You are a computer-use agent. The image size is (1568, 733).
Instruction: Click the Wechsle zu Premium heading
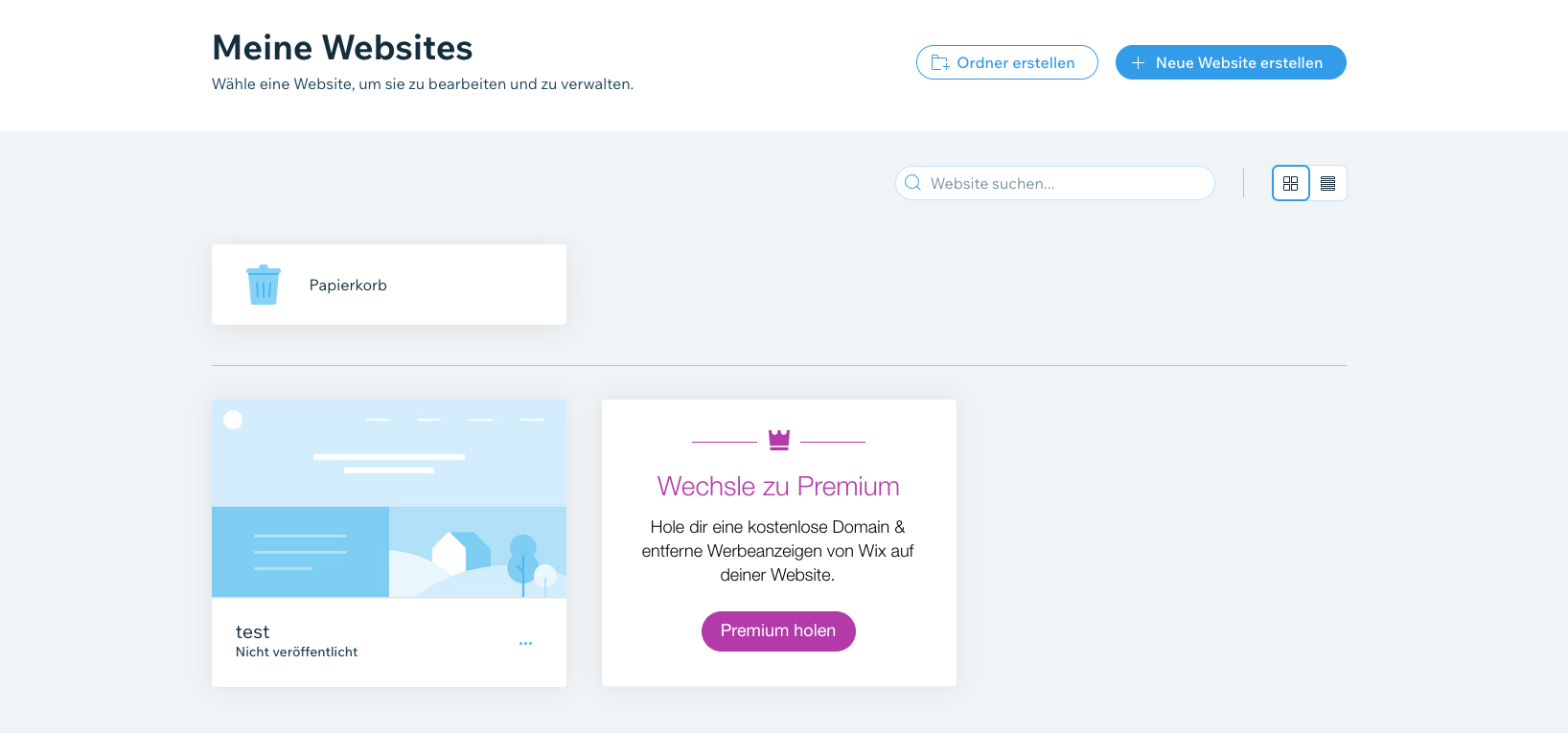pyautogui.click(x=778, y=487)
